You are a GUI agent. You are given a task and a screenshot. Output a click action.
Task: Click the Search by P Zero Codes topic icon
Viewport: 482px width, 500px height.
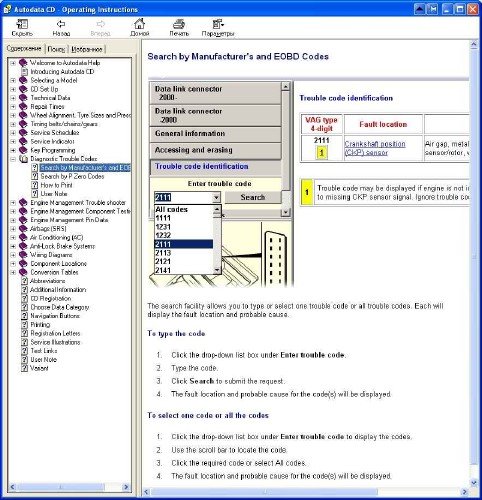[x=34, y=176]
